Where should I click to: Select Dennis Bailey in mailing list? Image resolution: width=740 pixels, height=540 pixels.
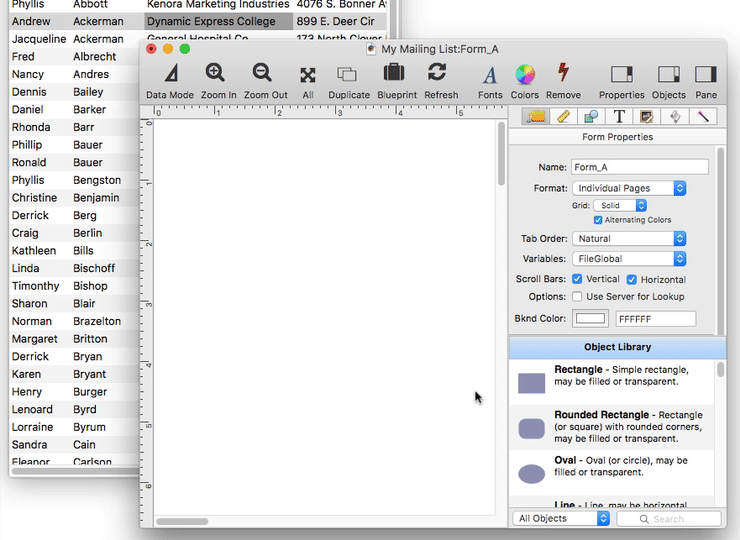coord(74,92)
